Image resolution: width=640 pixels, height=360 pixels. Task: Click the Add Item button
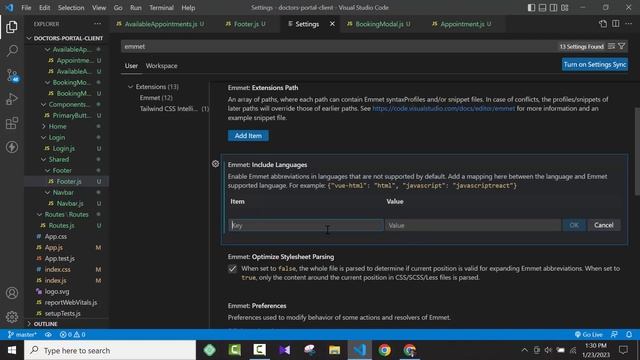pyautogui.click(x=248, y=136)
